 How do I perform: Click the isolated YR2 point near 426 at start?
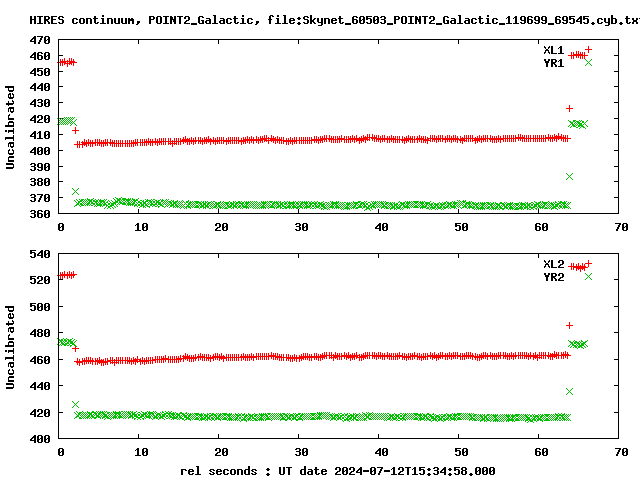[x=75, y=404]
